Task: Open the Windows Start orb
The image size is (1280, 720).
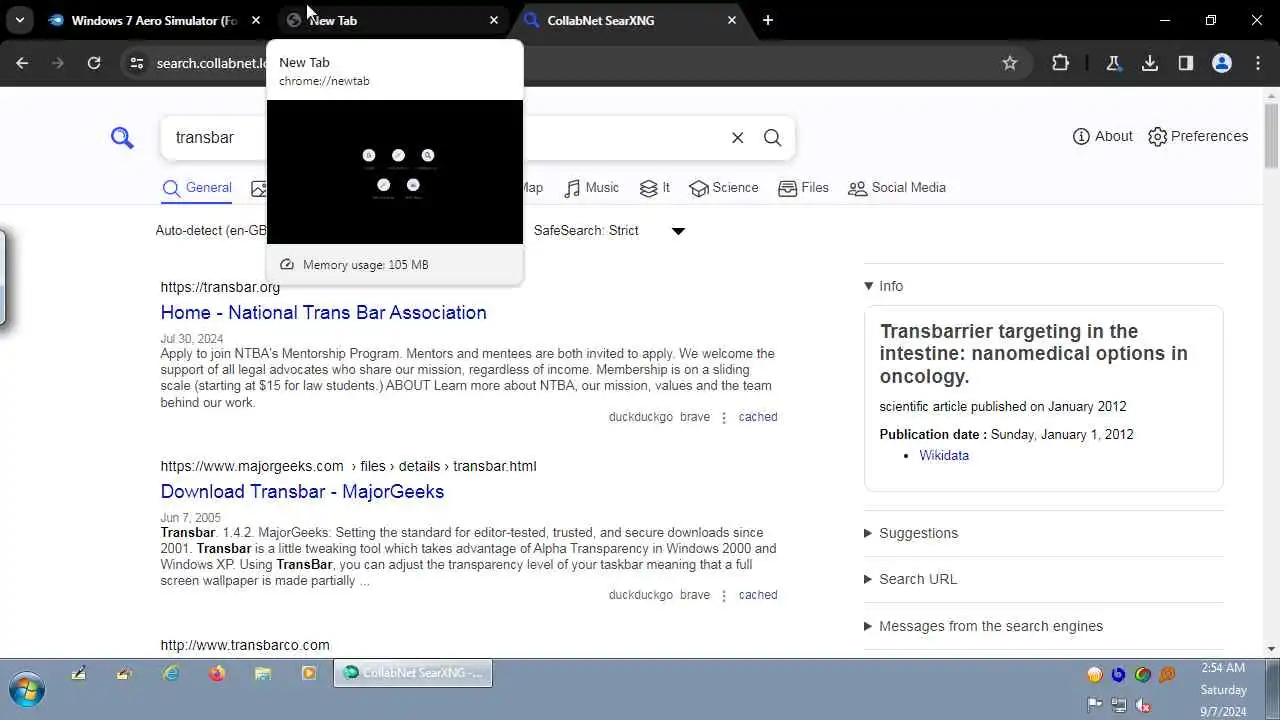Action: [x=27, y=691]
